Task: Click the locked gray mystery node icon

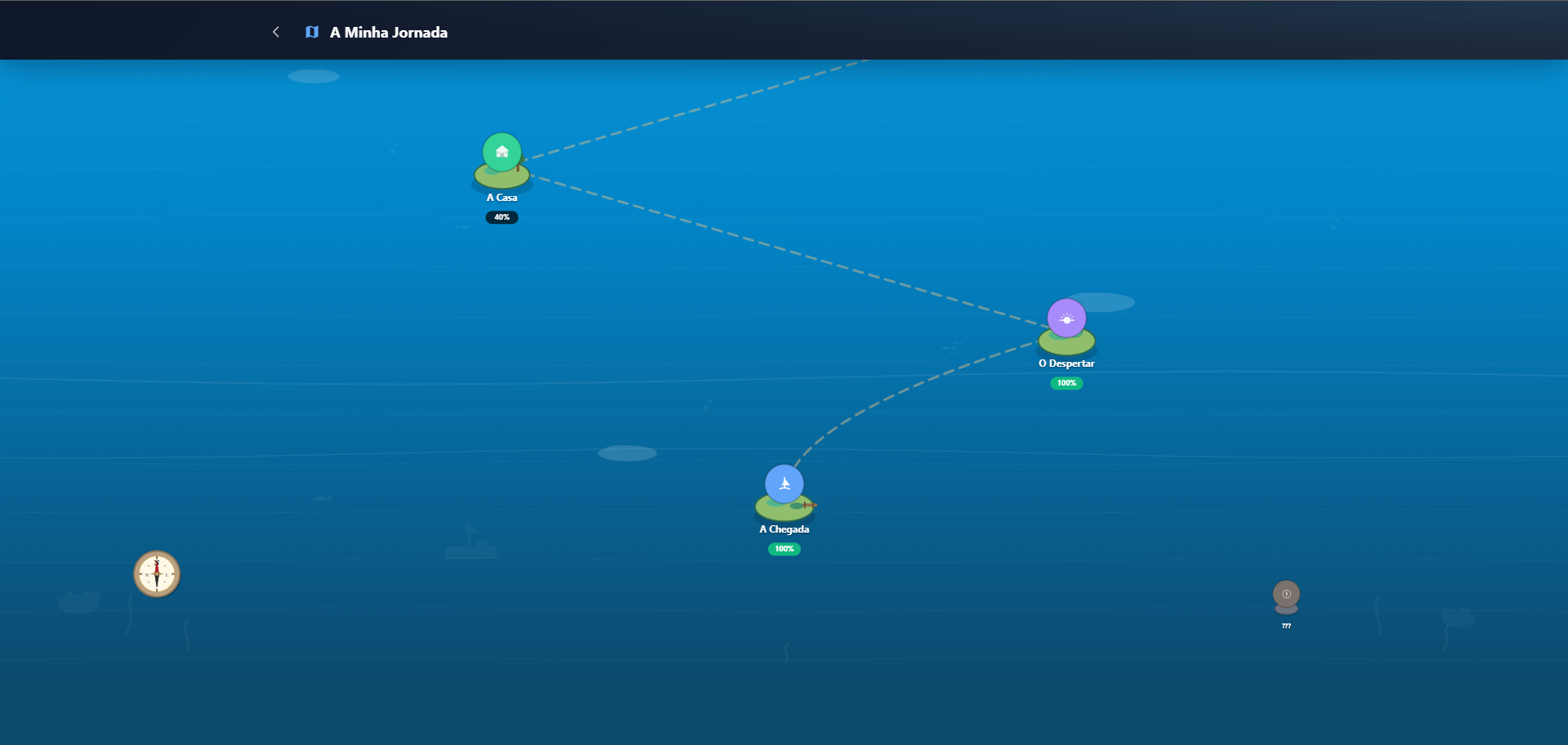Action: click(1286, 594)
